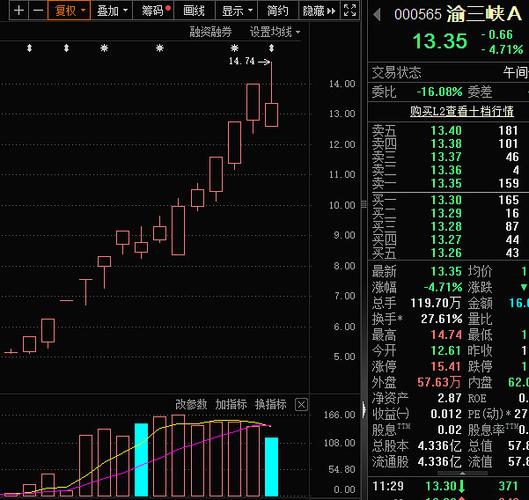
Task: Click 166.00 volume axis label
Action: [x=339, y=415]
